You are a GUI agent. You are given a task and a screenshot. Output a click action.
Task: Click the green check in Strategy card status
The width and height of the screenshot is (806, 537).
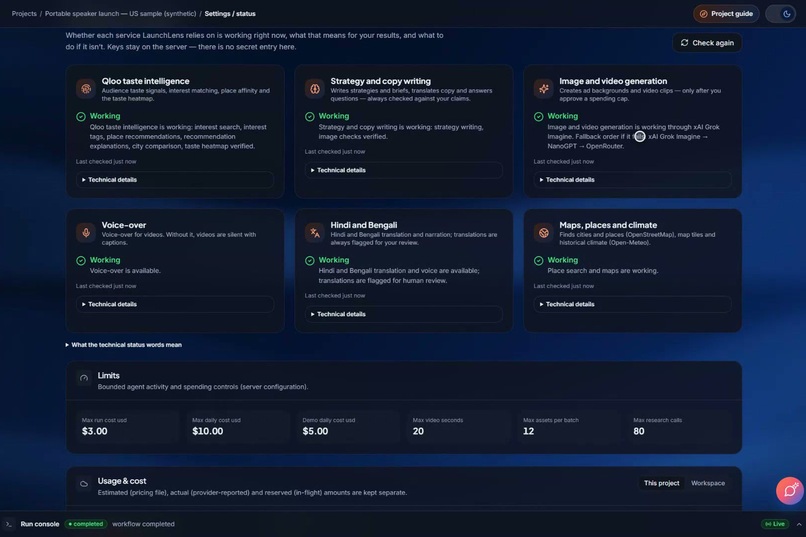[x=309, y=117]
